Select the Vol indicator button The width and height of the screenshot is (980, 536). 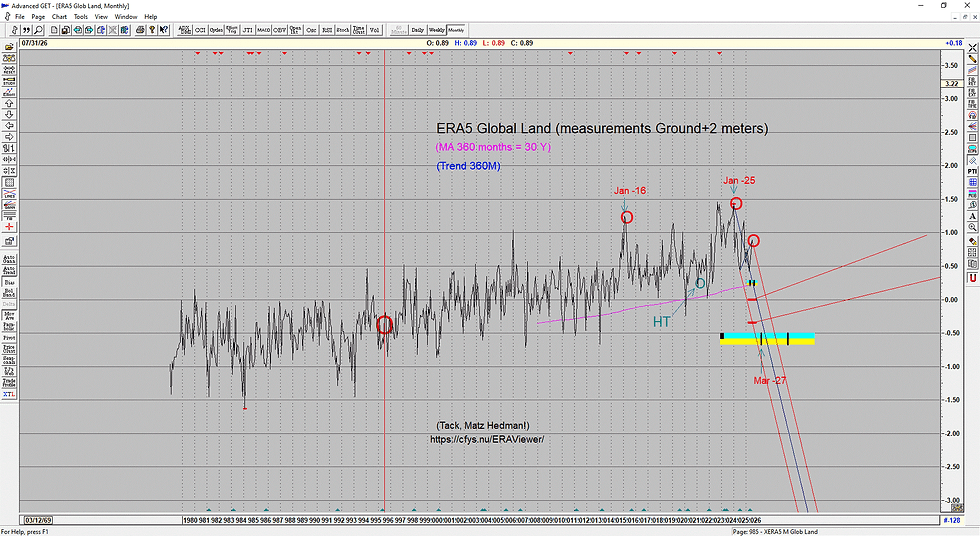point(374,30)
